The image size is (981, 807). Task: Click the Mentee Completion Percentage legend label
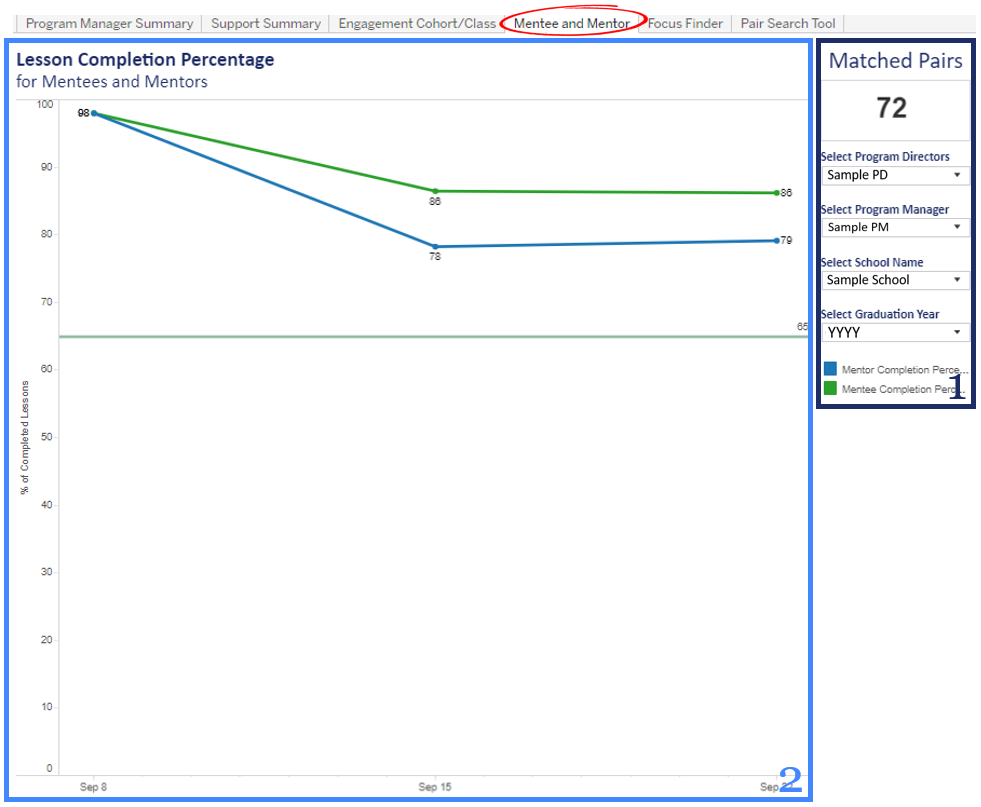coord(904,389)
